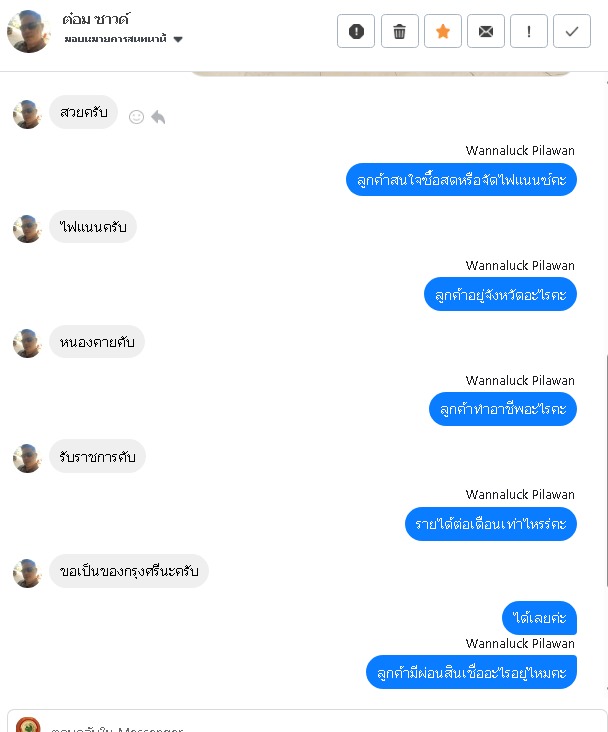
Task: Open contact profile picture in header
Action: pyautogui.click(x=28, y=31)
